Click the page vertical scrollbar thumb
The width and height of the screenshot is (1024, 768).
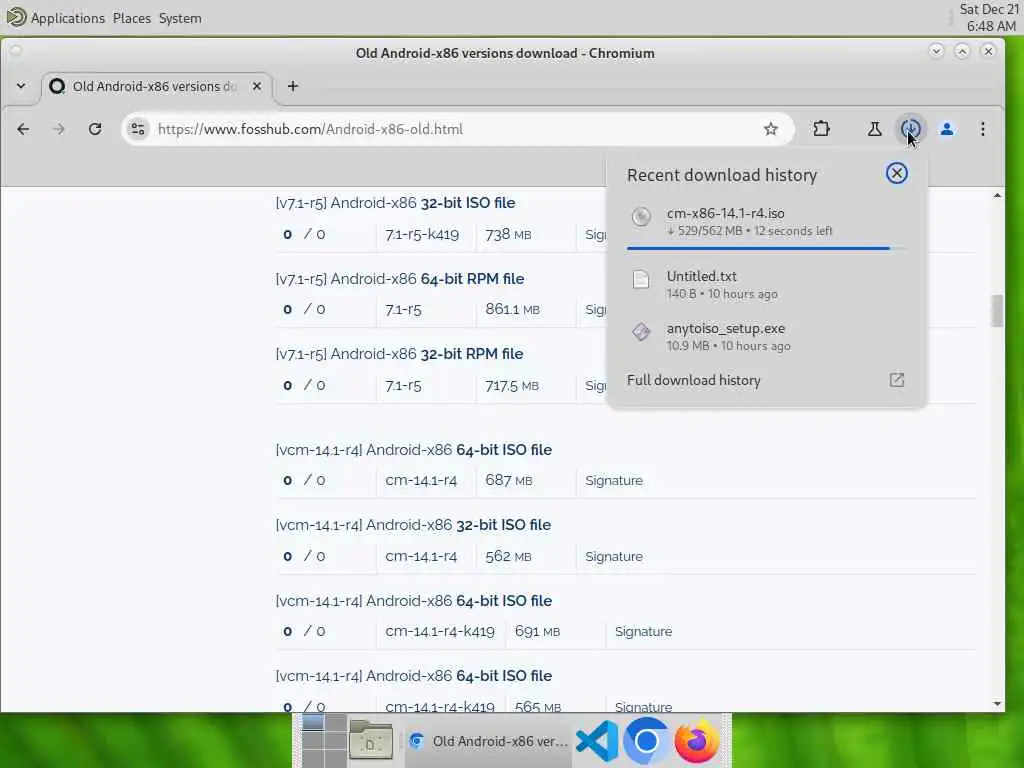(997, 310)
